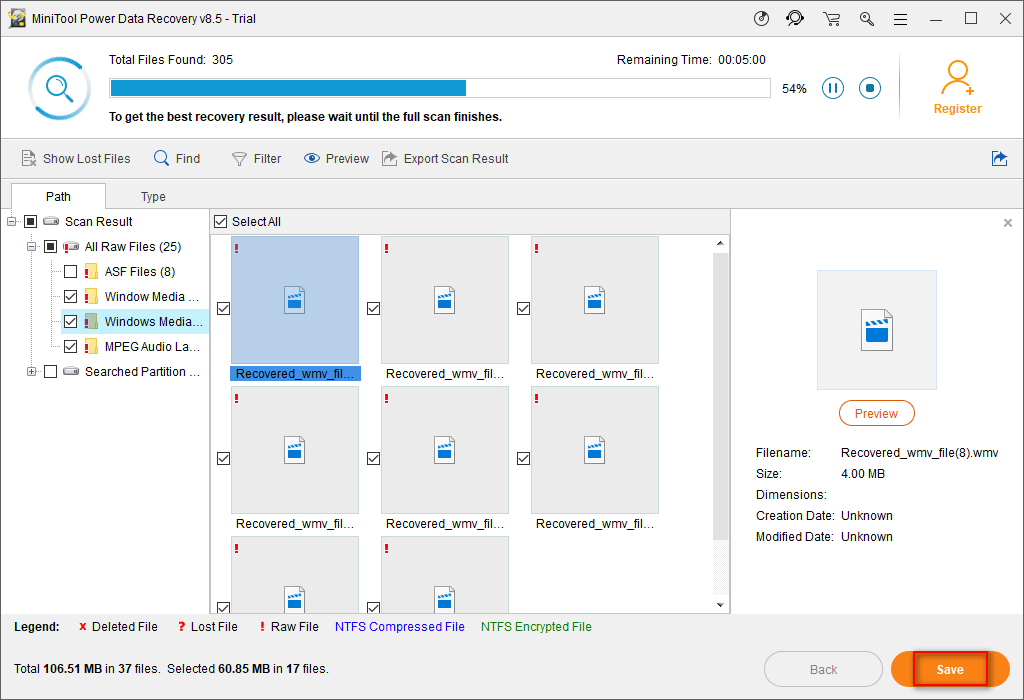Image resolution: width=1024 pixels, height=700 pixels.
Task: Check the Searched Partition checkbox
Action: (x=50, y=372)
